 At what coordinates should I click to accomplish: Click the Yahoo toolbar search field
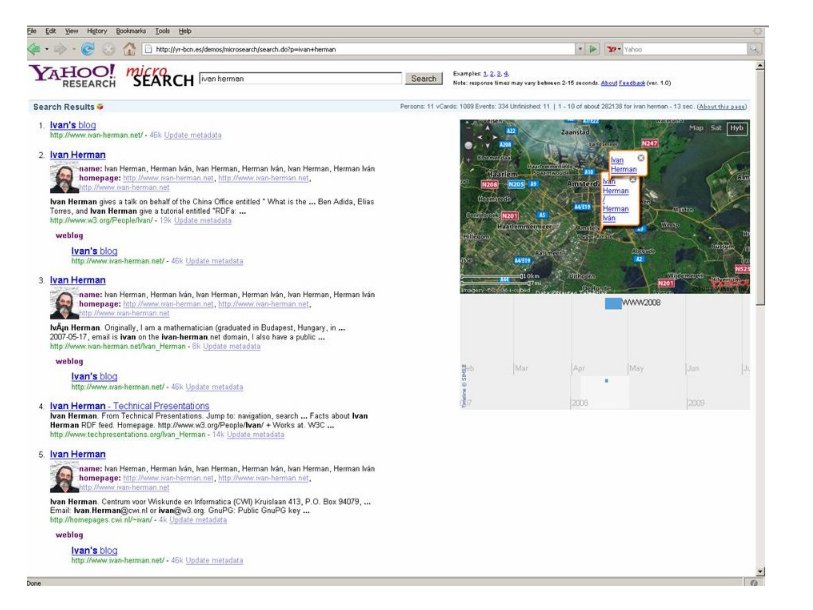(x=685, y=49)
